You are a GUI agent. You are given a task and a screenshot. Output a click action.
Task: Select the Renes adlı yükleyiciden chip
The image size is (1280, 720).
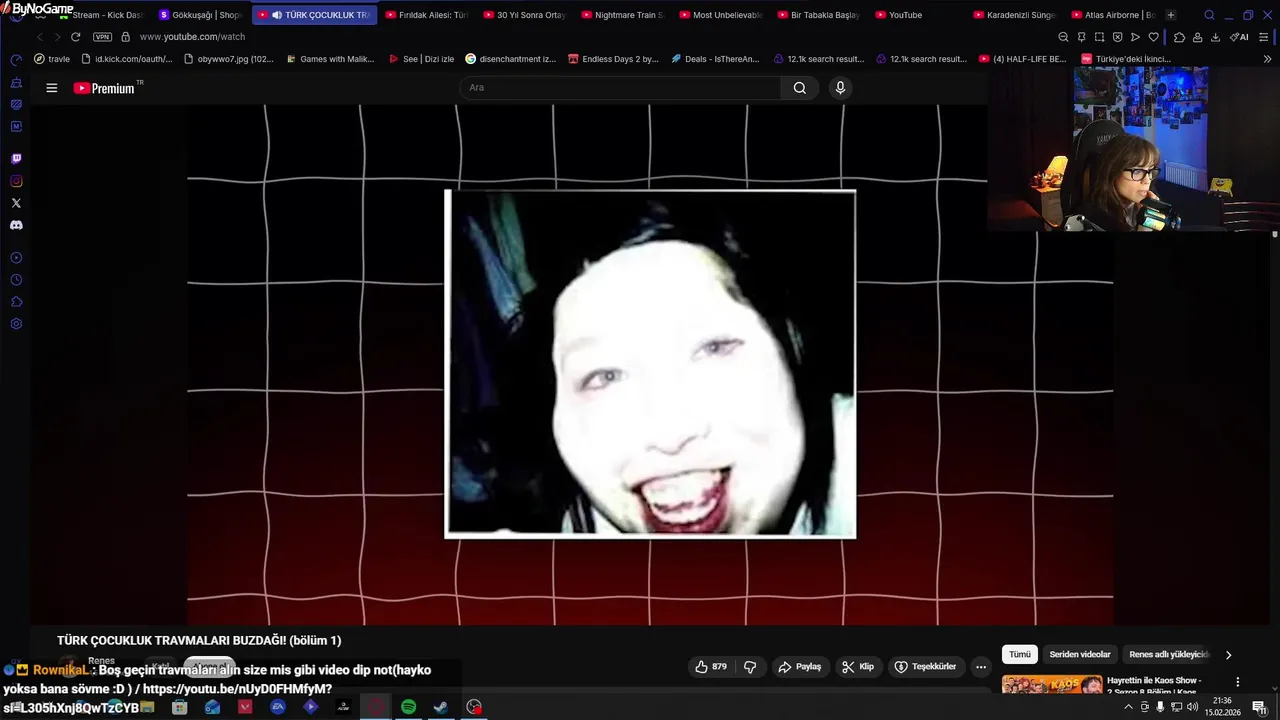(1169, 655)
